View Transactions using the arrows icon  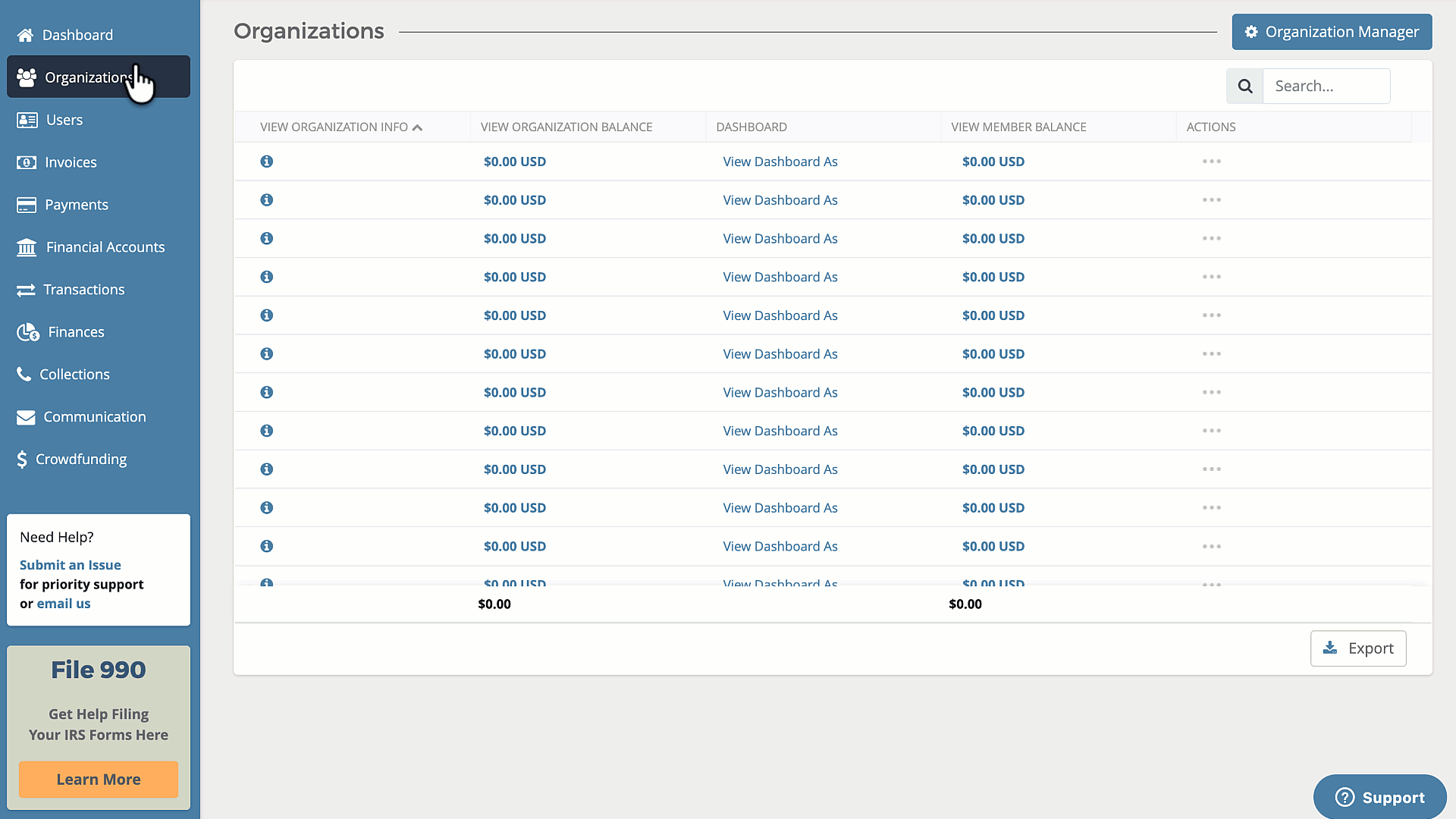(27, 290)
